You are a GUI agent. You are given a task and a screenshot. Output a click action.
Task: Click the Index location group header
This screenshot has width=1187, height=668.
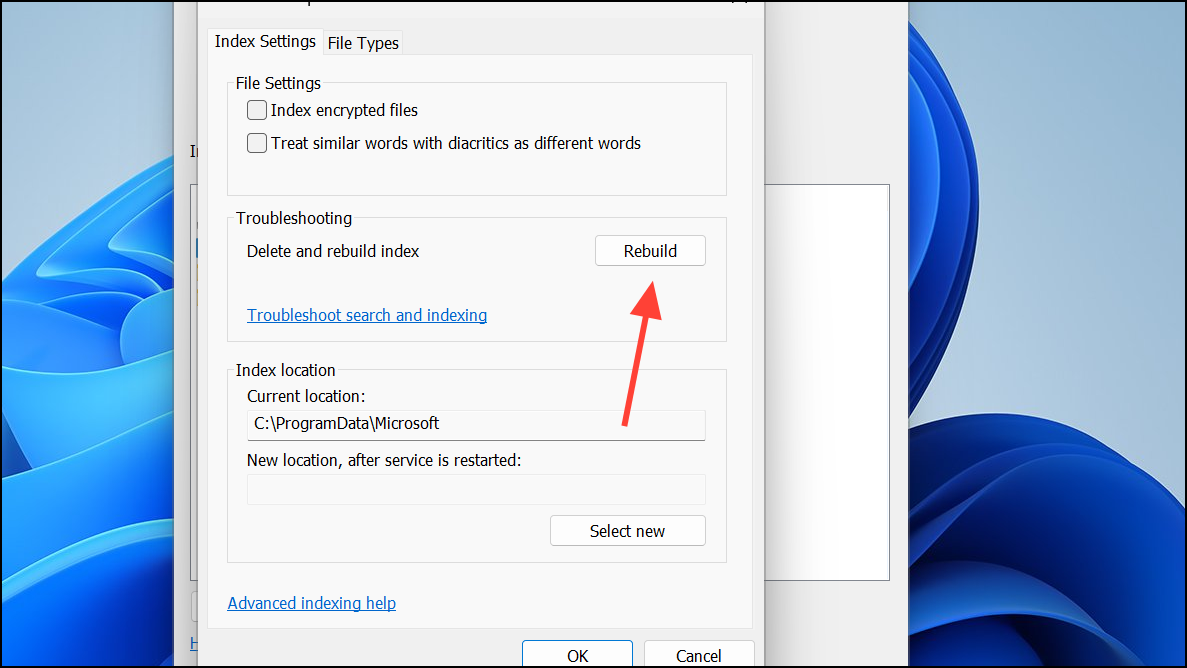(x=285, y=370)
